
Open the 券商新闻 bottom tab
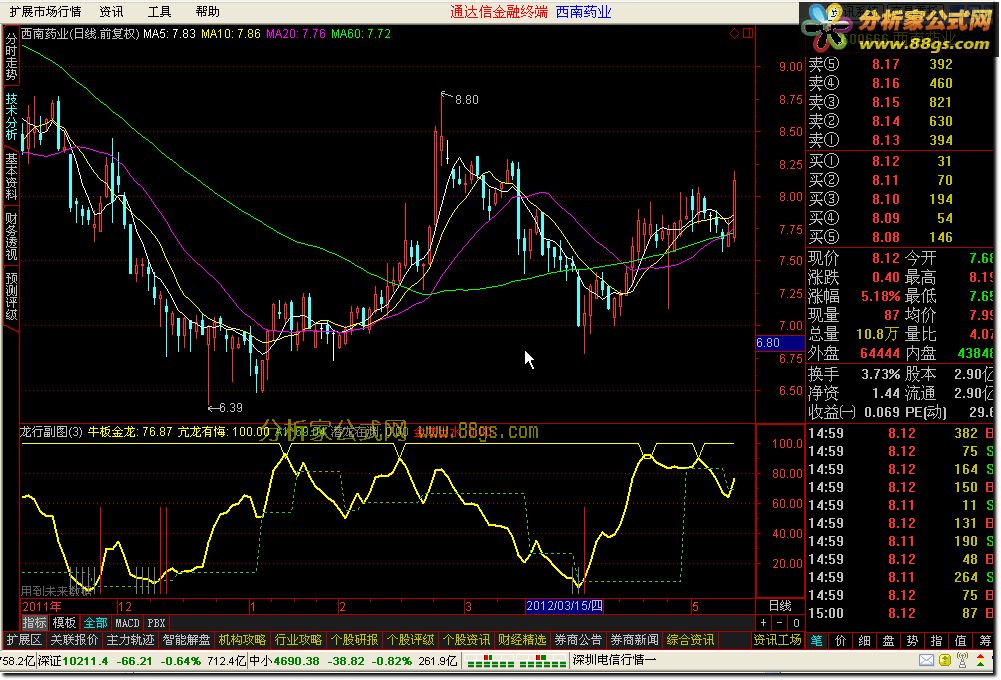634,640
